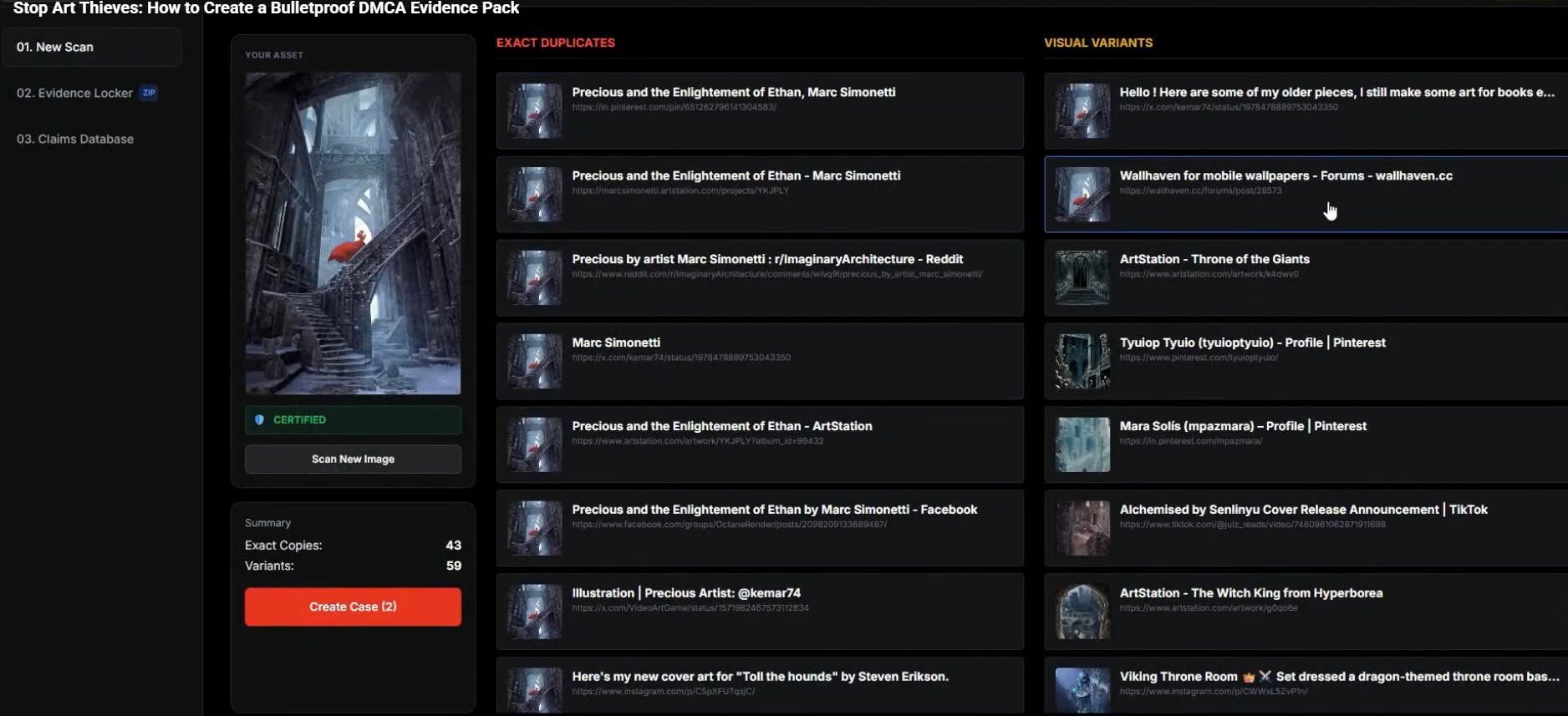This screenshot has width=1568, height=716.
Task: Select thumbnail of the Viking Throne Room result
Action: [1082, 690]
